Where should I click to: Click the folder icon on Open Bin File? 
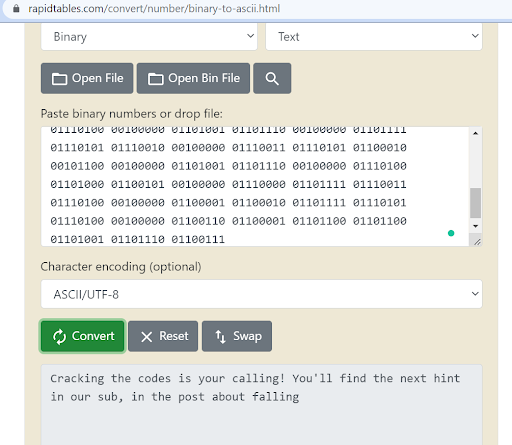156,79
